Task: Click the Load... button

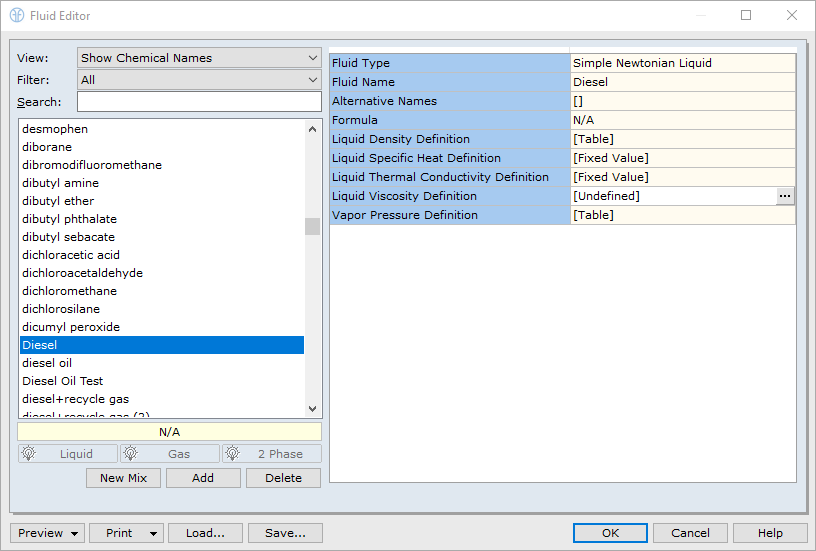Action: coord(205,533)
